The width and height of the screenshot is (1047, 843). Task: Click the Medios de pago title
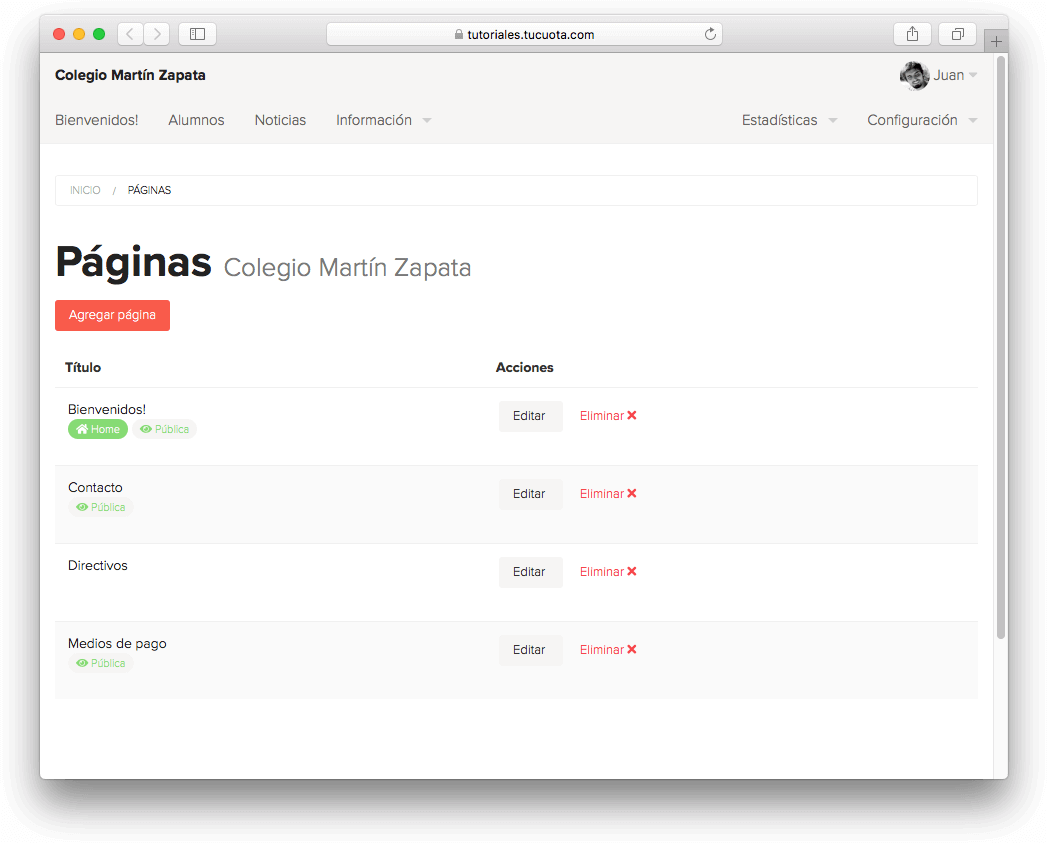[x=118, y=644]
